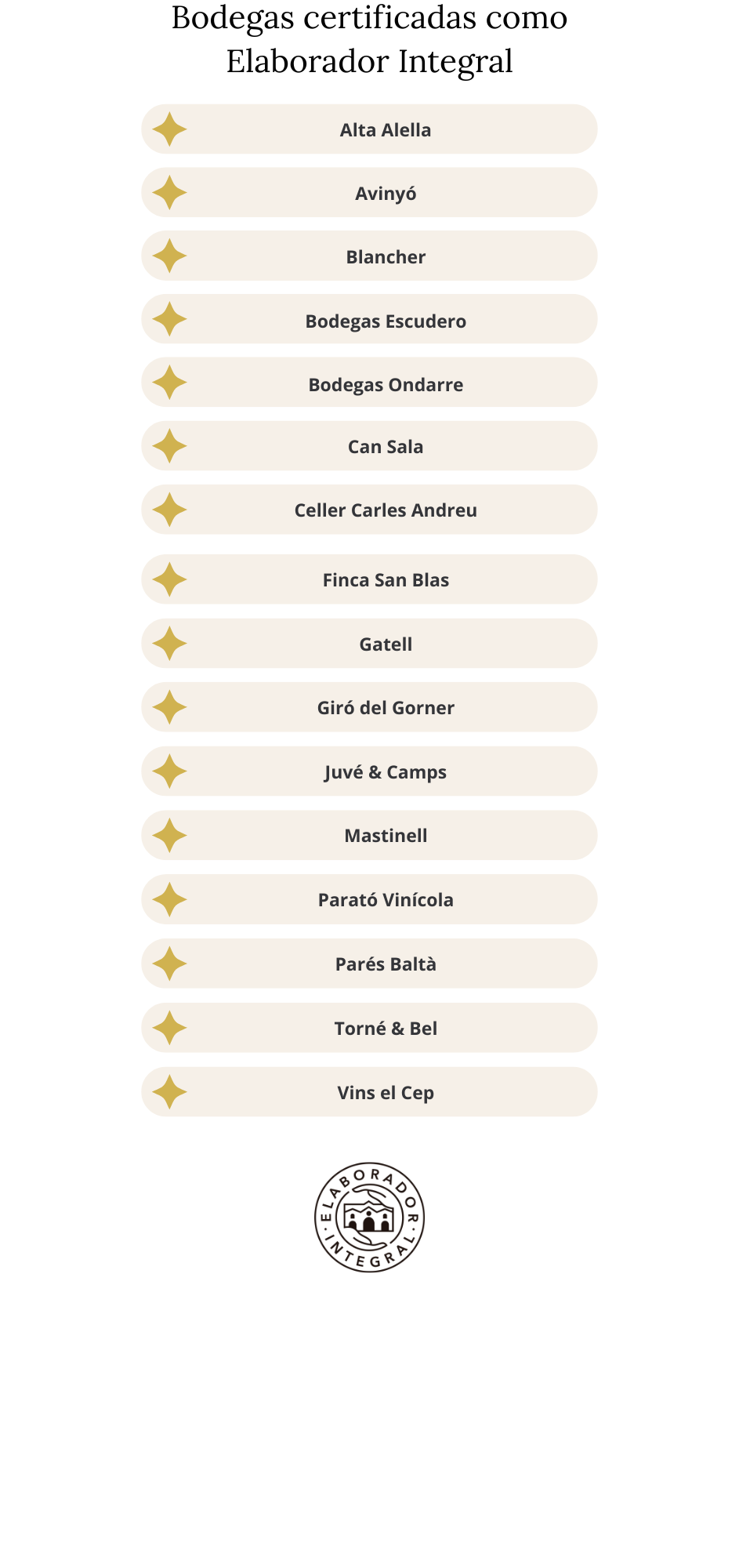Click the Bodegas certificadas heading
The image size is (739, 1568).
tap(369, 39)
